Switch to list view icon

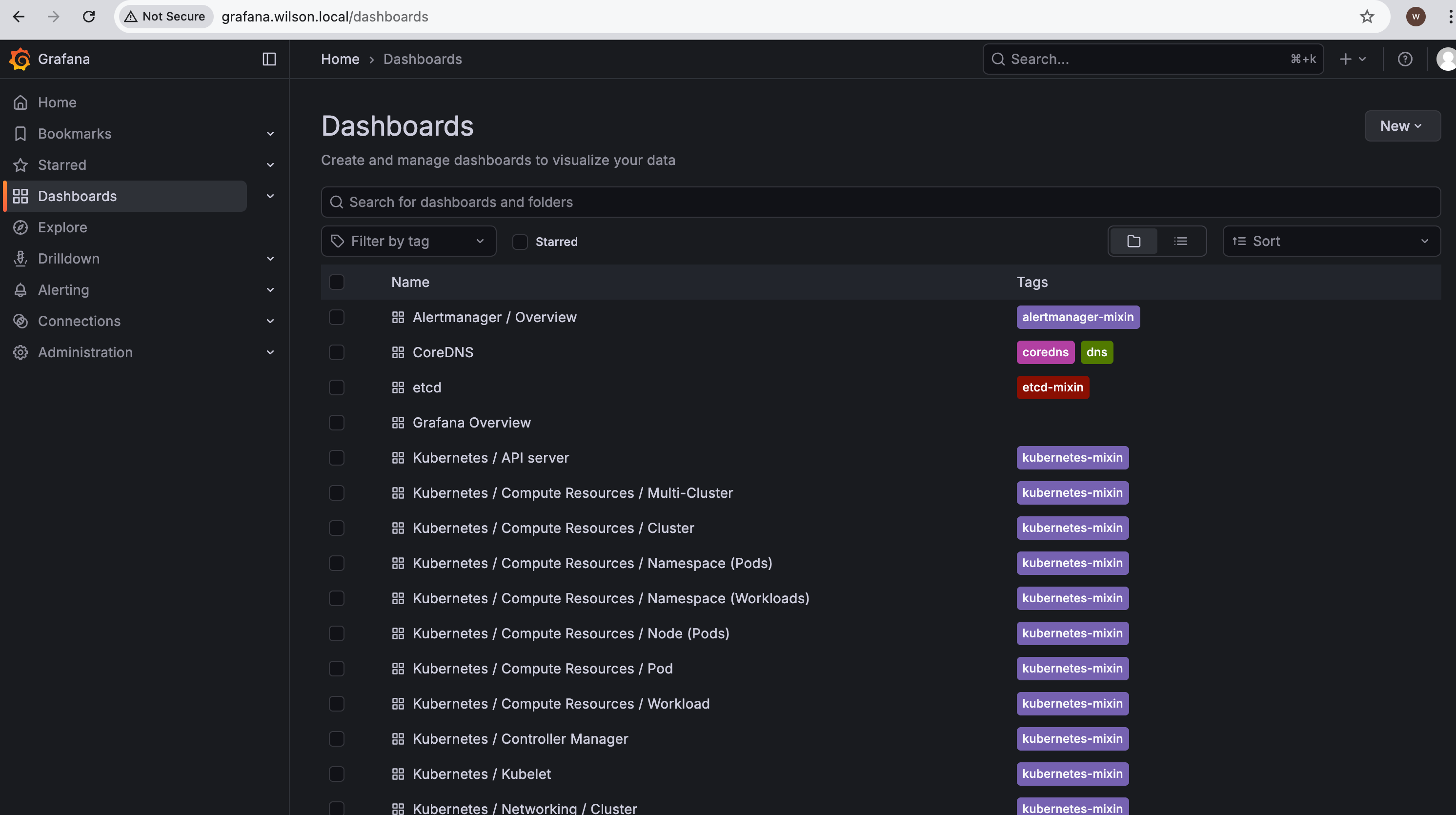pos(1180,242)
